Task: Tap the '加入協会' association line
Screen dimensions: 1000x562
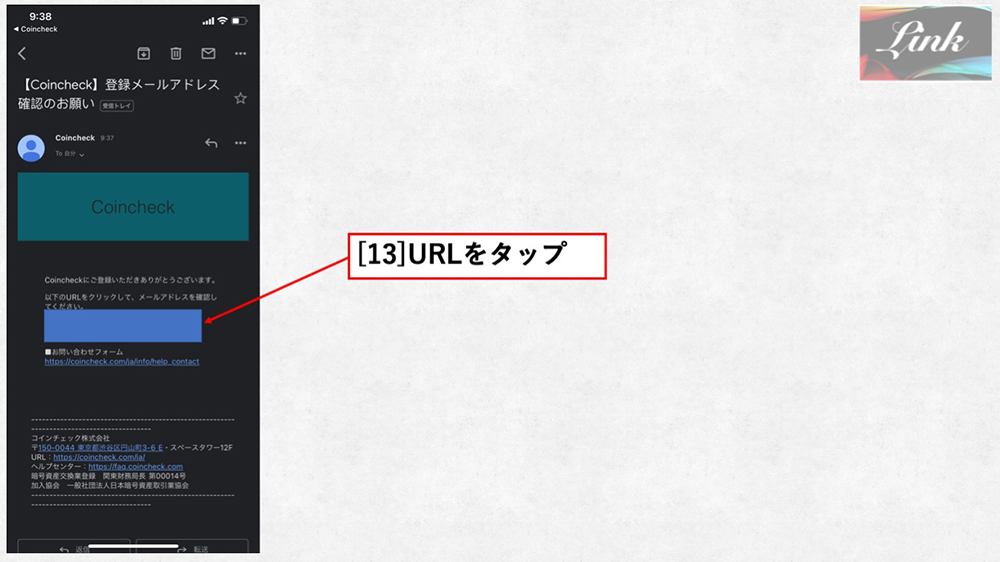Action: [110, 485]
